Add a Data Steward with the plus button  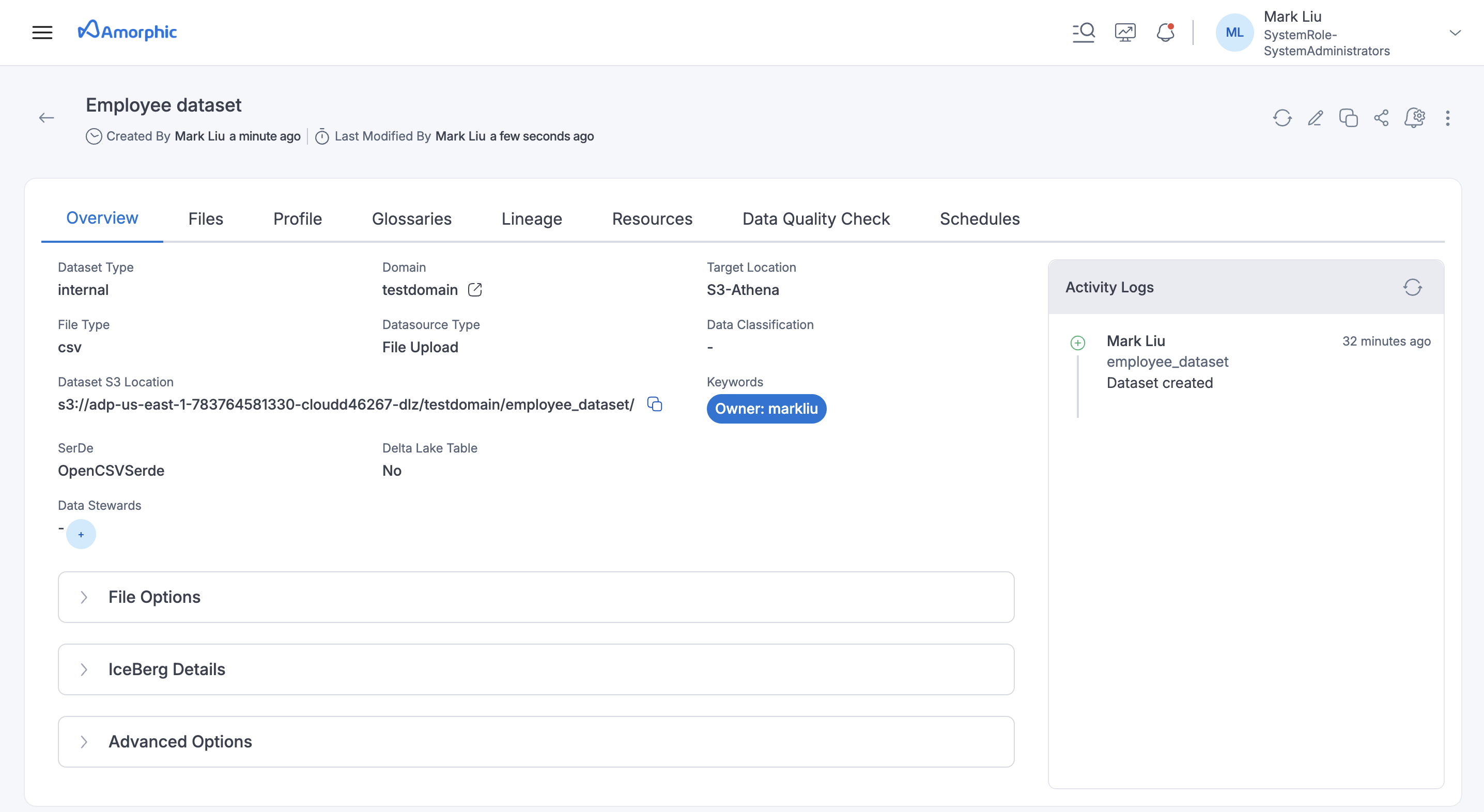[x=81, y=535]
